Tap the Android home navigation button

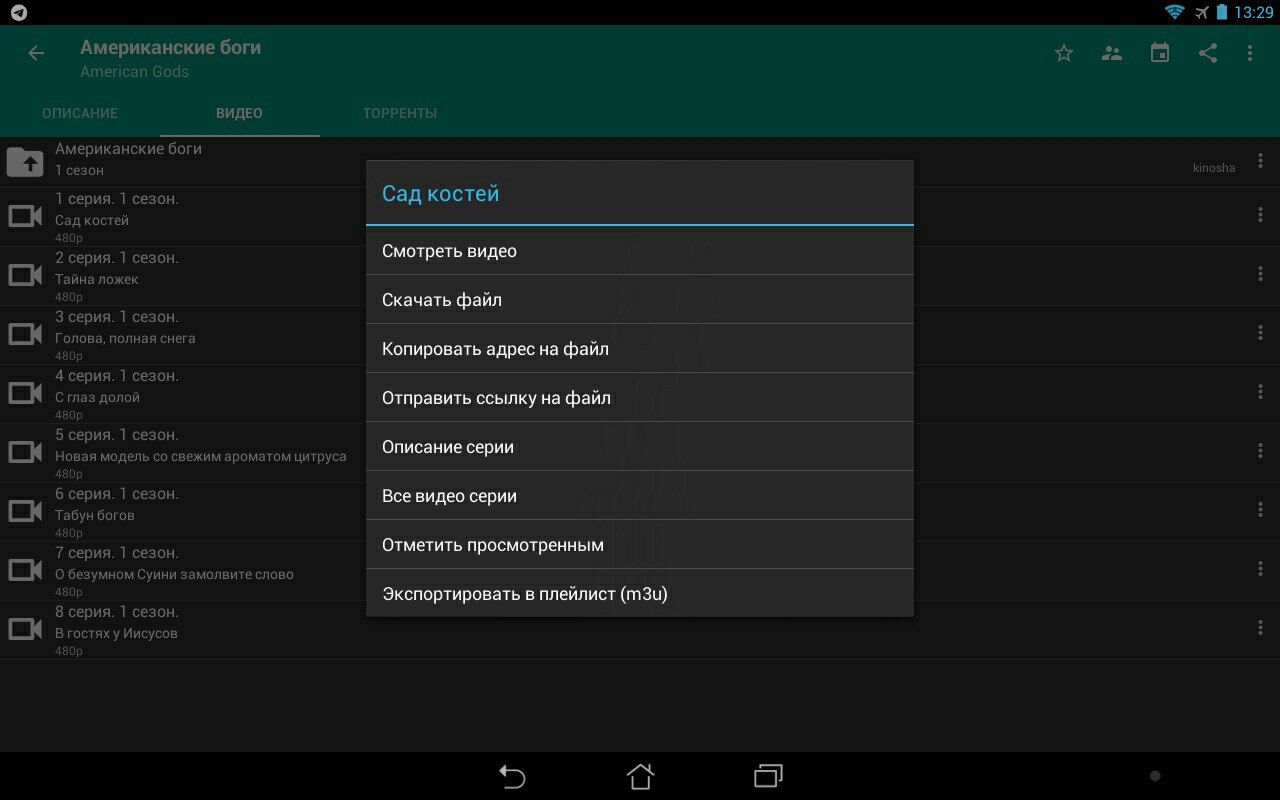[x=640, y=776]
